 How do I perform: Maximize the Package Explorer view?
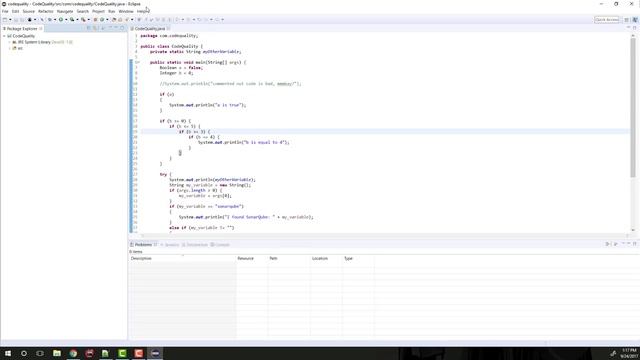pyautogui.click(x=122, y=28)
